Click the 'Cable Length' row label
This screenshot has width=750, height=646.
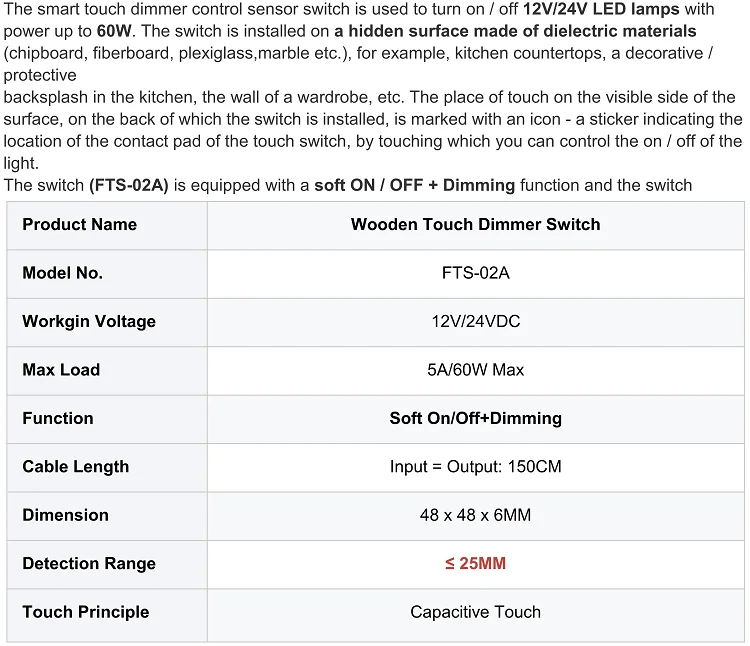76,467
